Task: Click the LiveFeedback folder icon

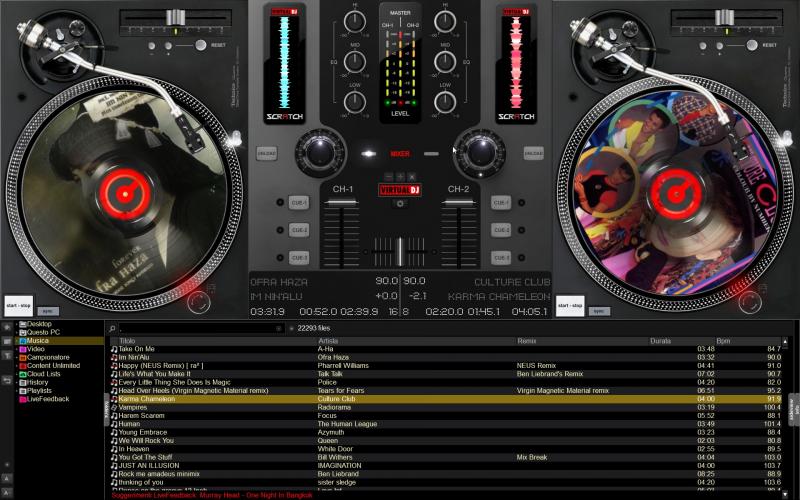Action: (23, 399)
